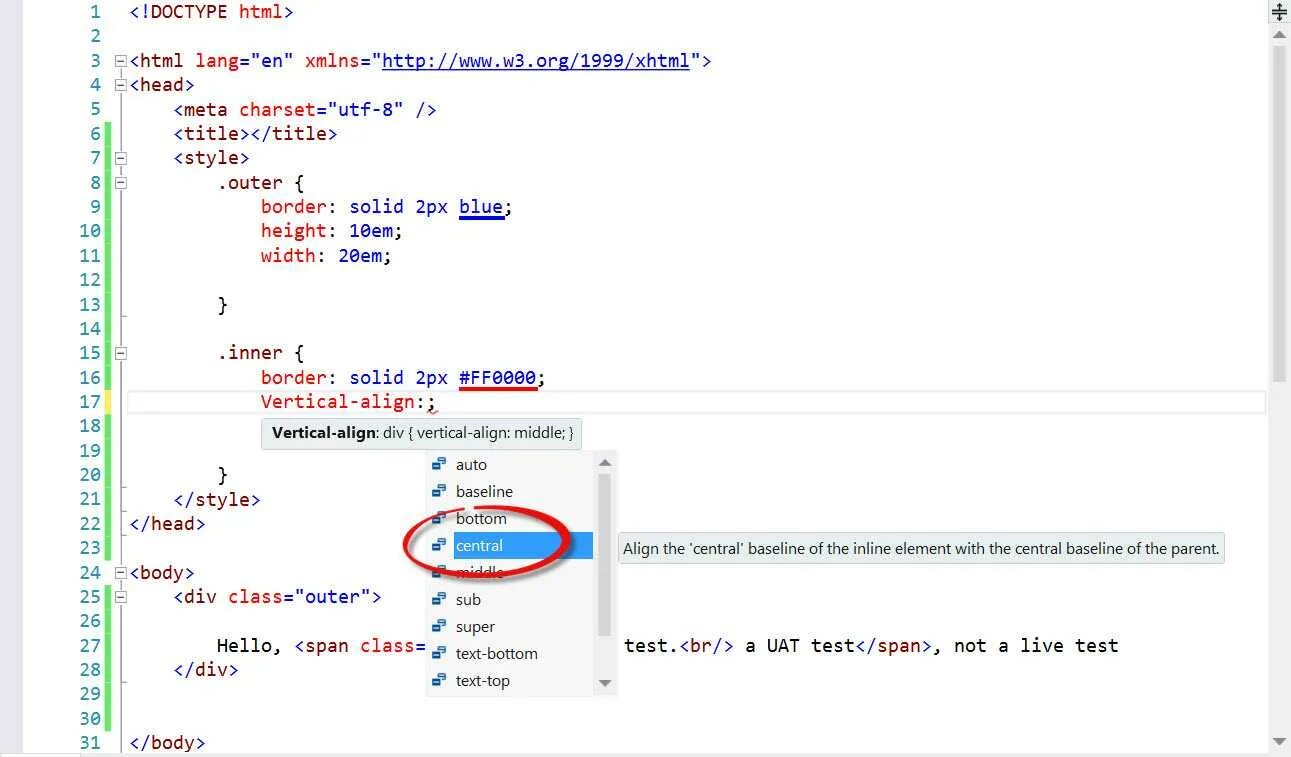
Task: Collapse the outer div on line 25
Action: point(121,597)
